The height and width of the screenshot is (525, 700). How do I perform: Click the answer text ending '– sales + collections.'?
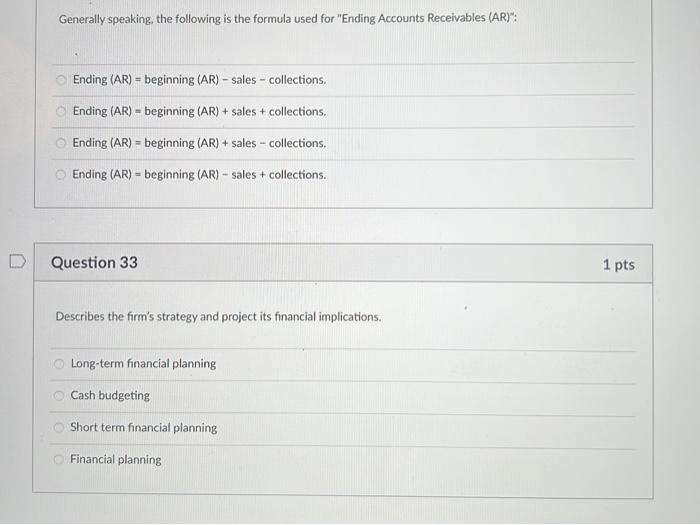click(199, 175)
